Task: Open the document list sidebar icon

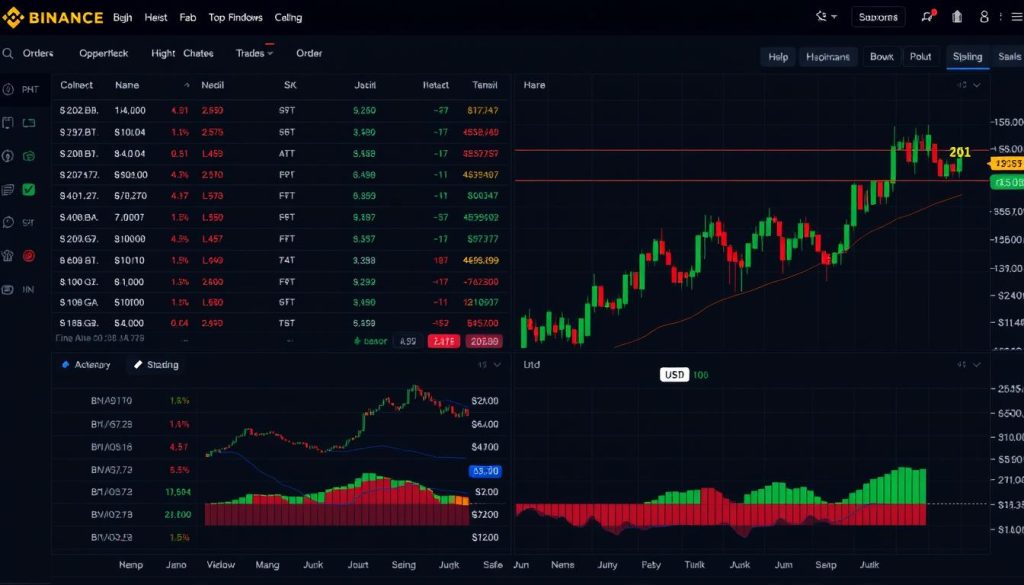Action: (x=8, y=189)
